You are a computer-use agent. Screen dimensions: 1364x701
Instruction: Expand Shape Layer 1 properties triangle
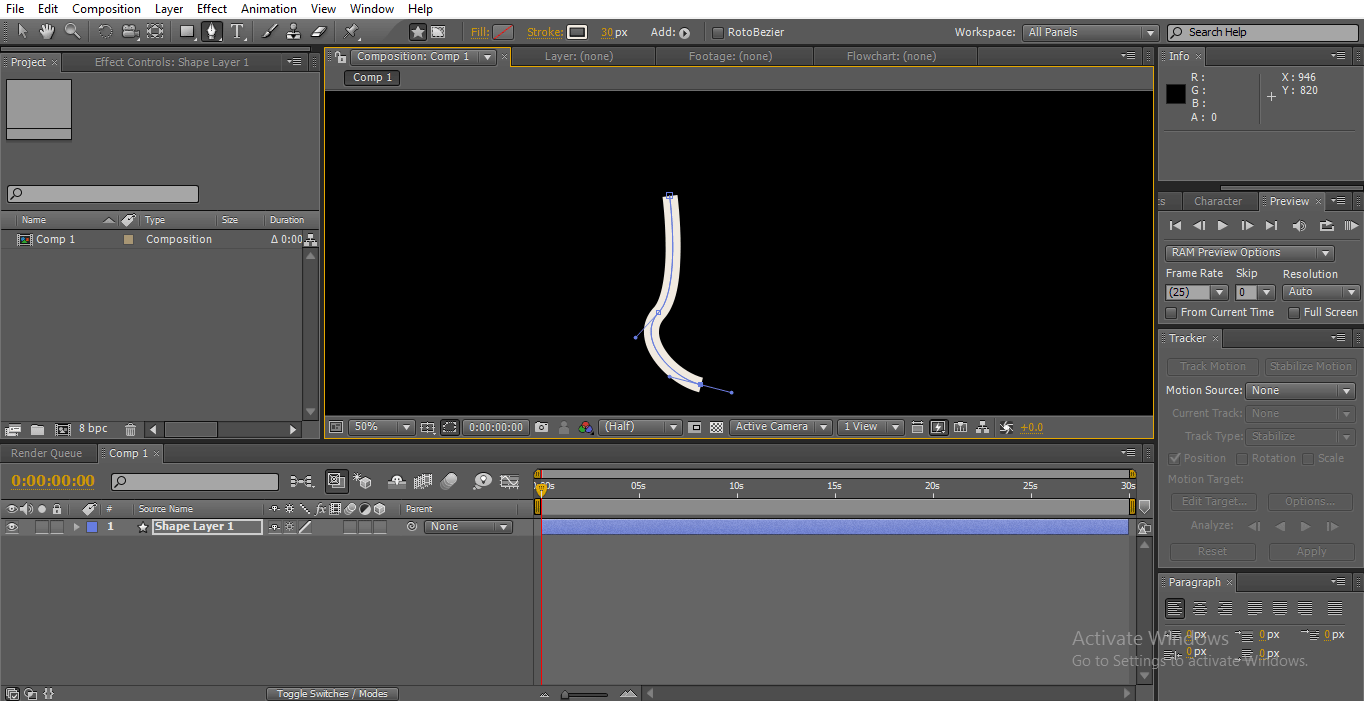[x=76, y=527]
